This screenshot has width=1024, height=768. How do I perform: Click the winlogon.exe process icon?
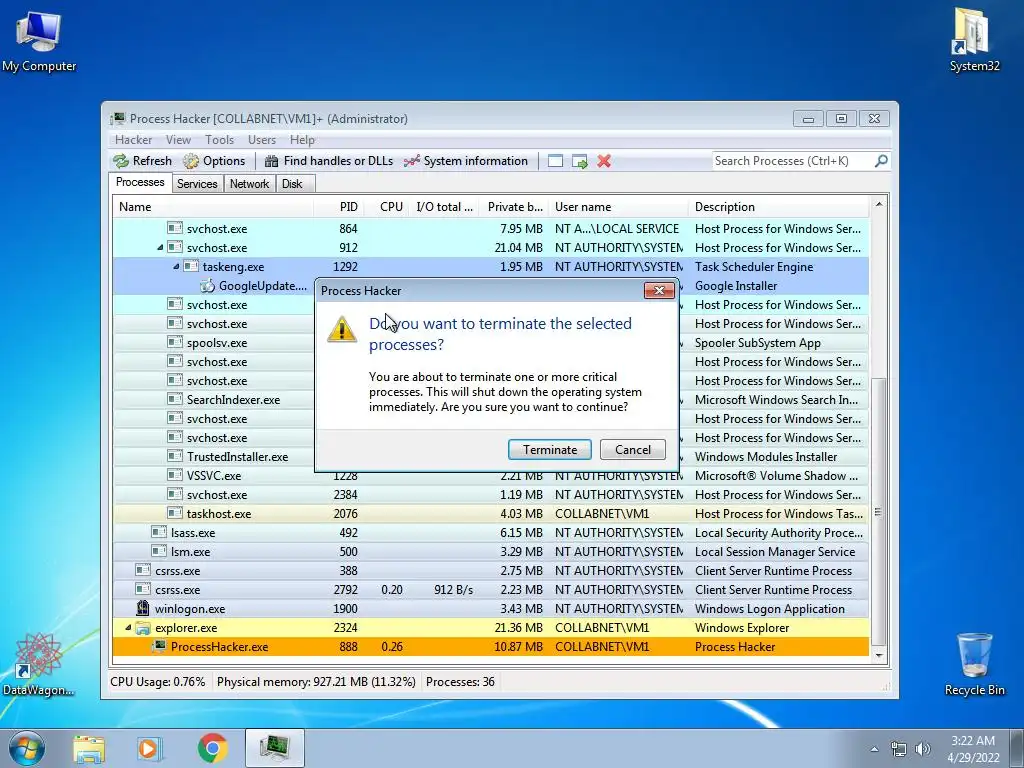[x=142, y=608]
